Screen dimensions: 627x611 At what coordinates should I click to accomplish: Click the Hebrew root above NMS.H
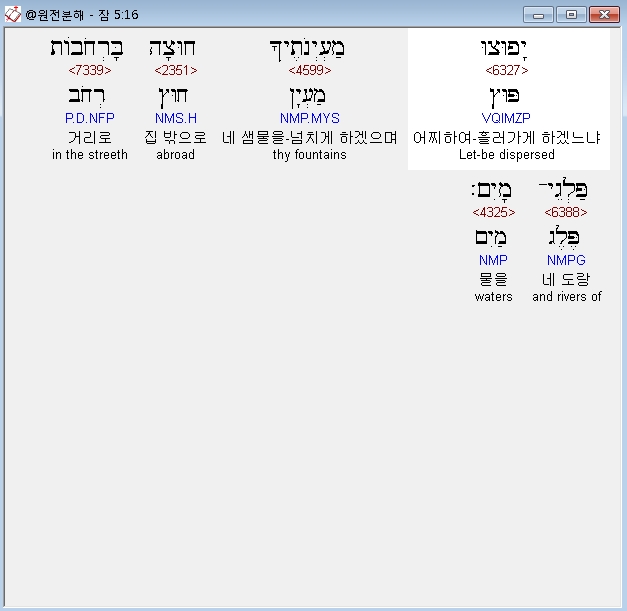click(x=173, y=97)
